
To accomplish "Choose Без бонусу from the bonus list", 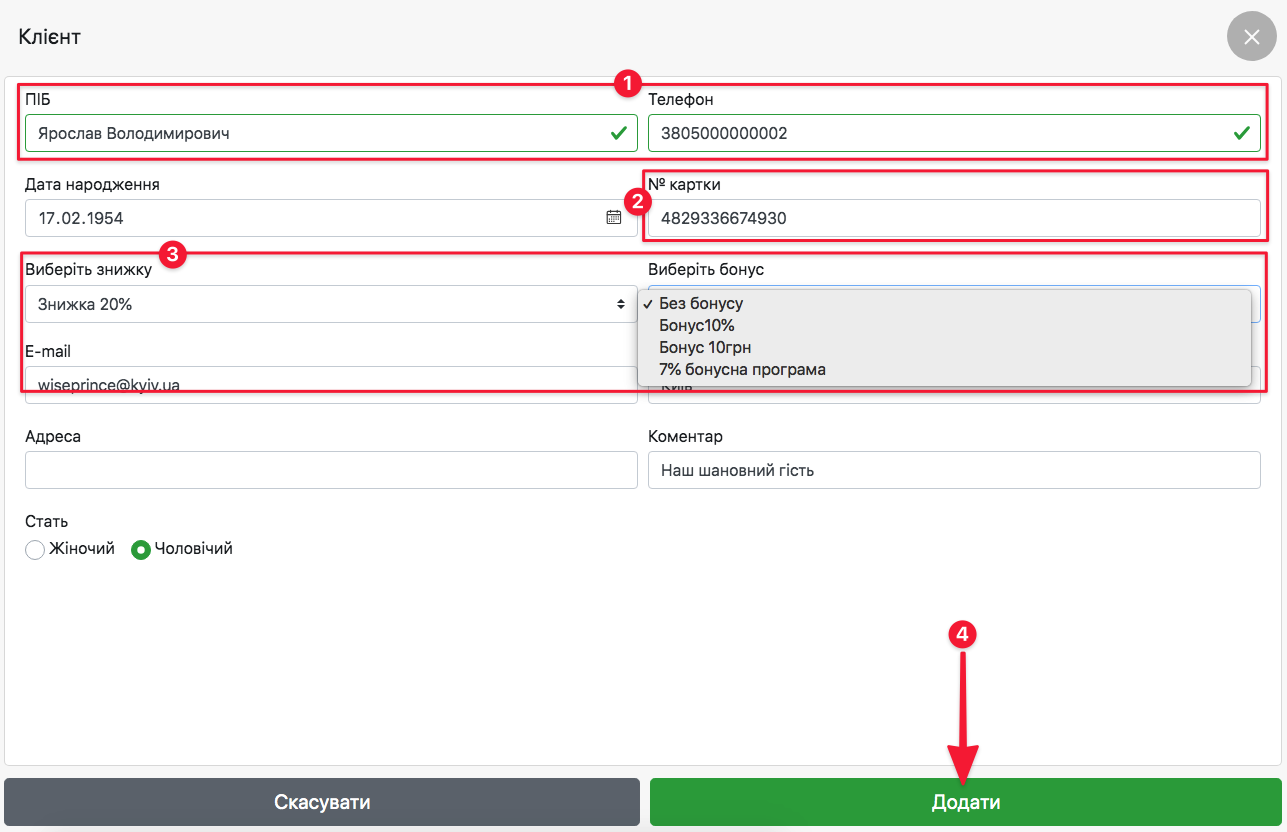I will coord(701,303).
